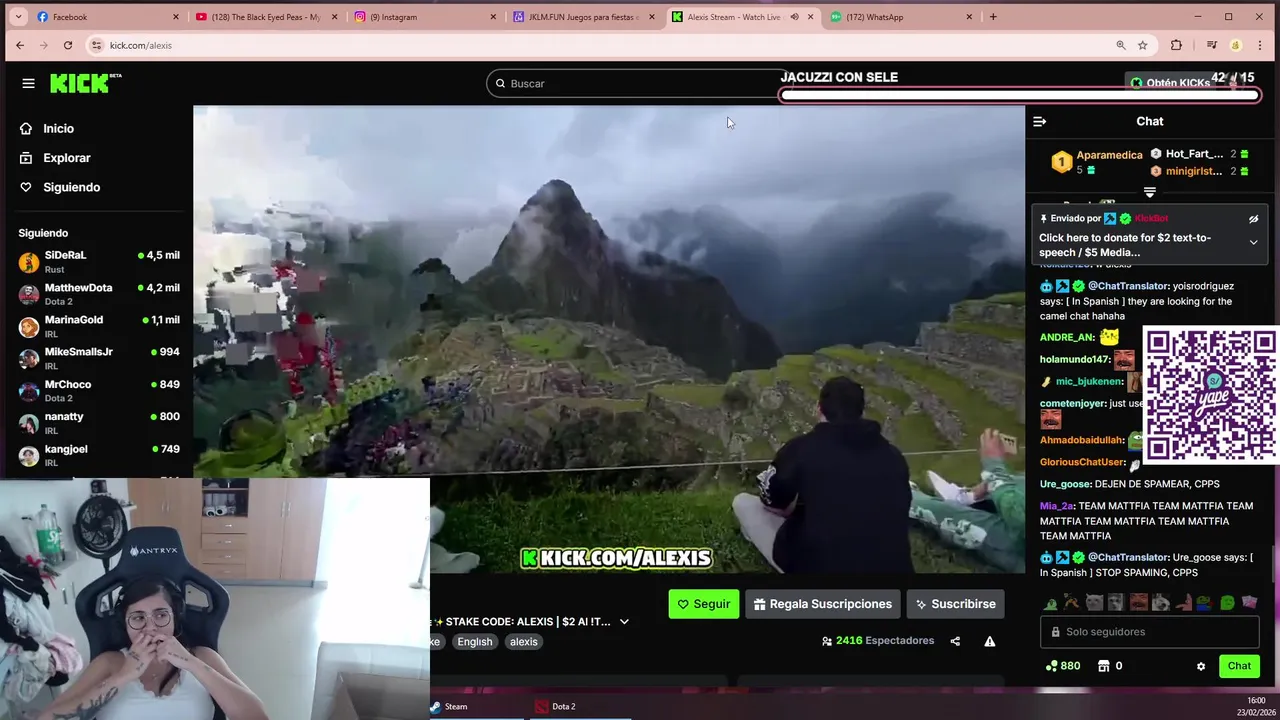1280x720 pixels.
Task: Open the browser profile avatar
Action: (x=1236, y=45)
